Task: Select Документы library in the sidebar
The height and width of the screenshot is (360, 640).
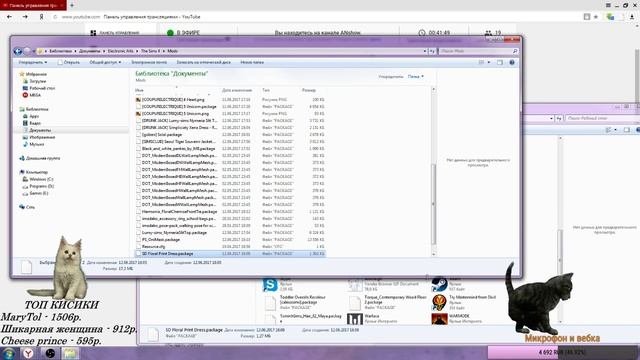Action: tap(40, 130)
